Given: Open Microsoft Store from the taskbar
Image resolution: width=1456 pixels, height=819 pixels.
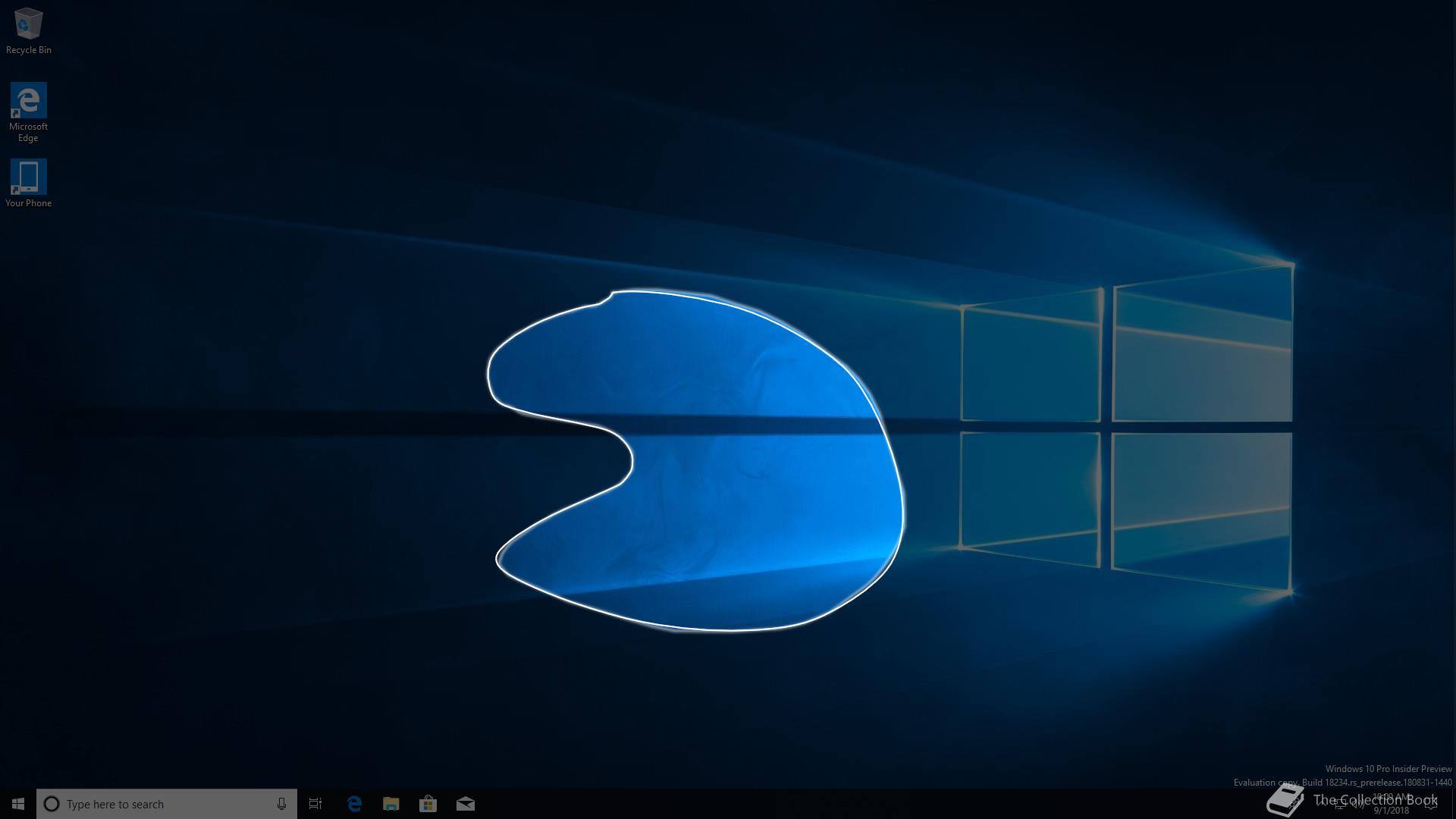Looking at the screenshot, I should pyautogui.click(x=428, y=804).
